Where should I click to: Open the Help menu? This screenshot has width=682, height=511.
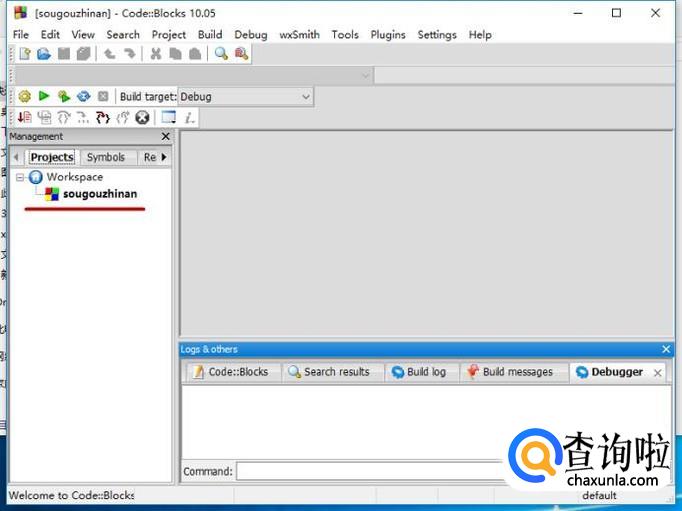pyautogui.click(x=480, y=34)
